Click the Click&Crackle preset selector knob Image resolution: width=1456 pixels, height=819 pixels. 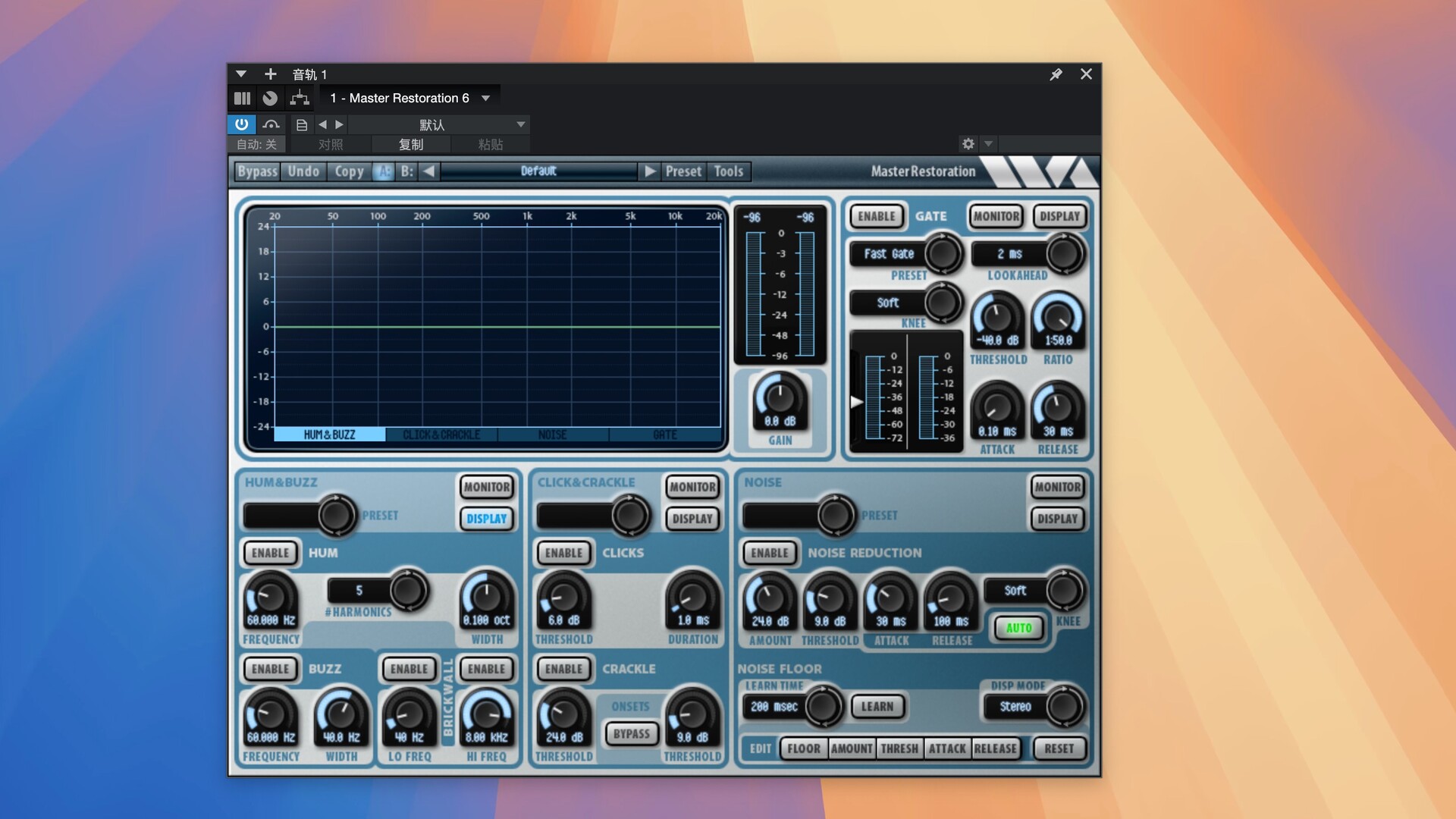click(x=630, y=516)
